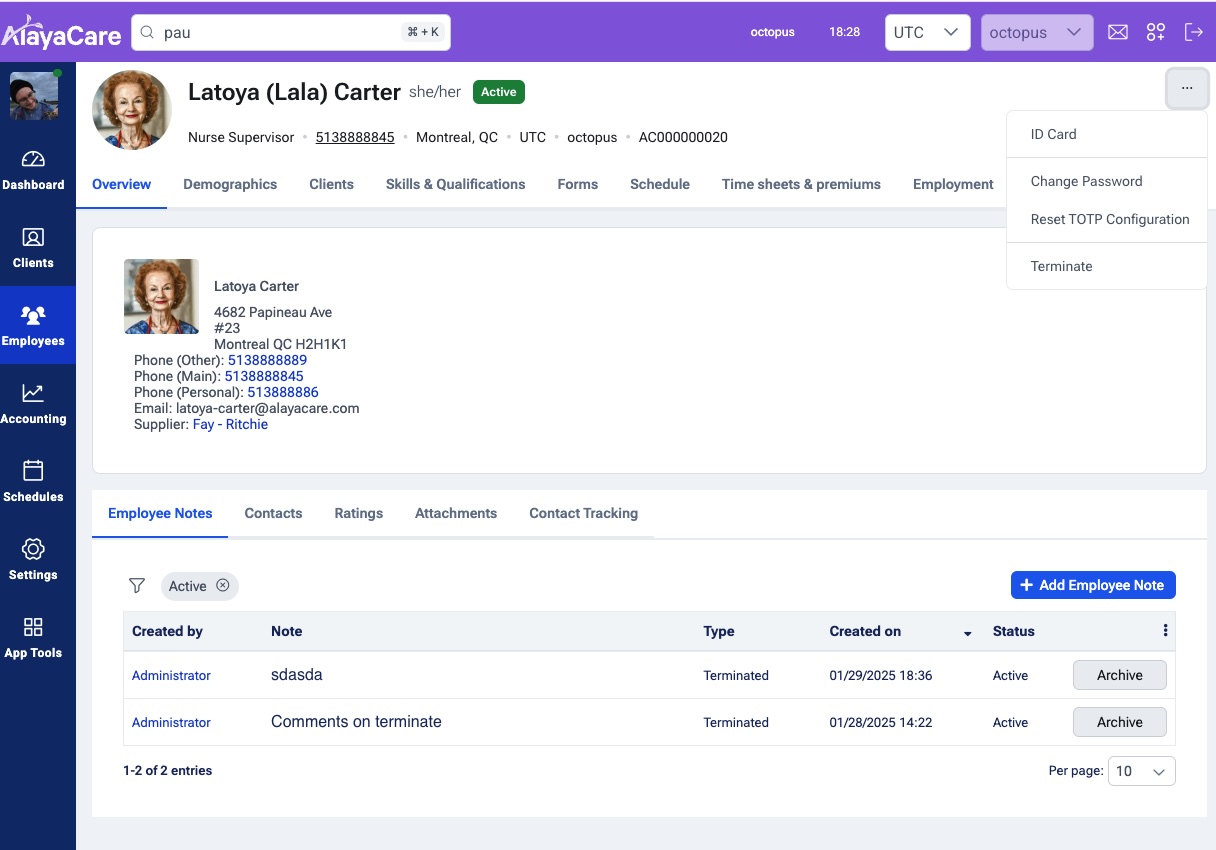The image size is (1216, 850).
Task: Open the mail envelope icon
Action: coord(1118,32)
